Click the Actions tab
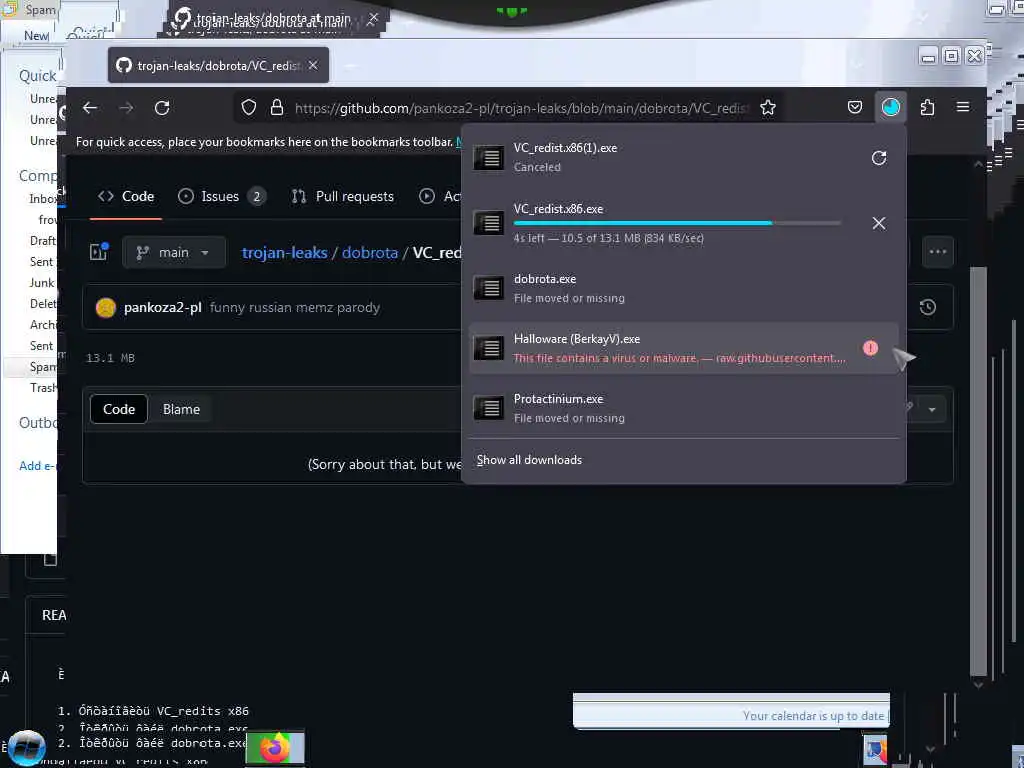Viewport: 1024px width, 768px height. pyautogui.click(x=440, y=197)
